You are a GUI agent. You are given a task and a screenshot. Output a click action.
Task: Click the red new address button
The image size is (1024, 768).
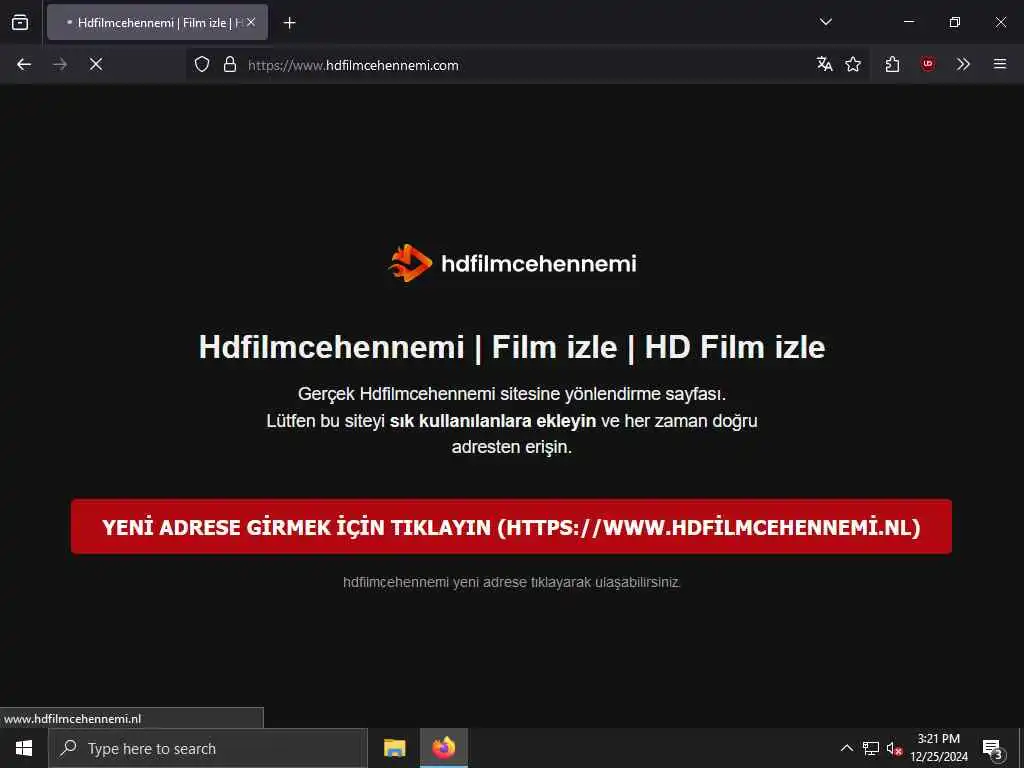click(511, 526)
